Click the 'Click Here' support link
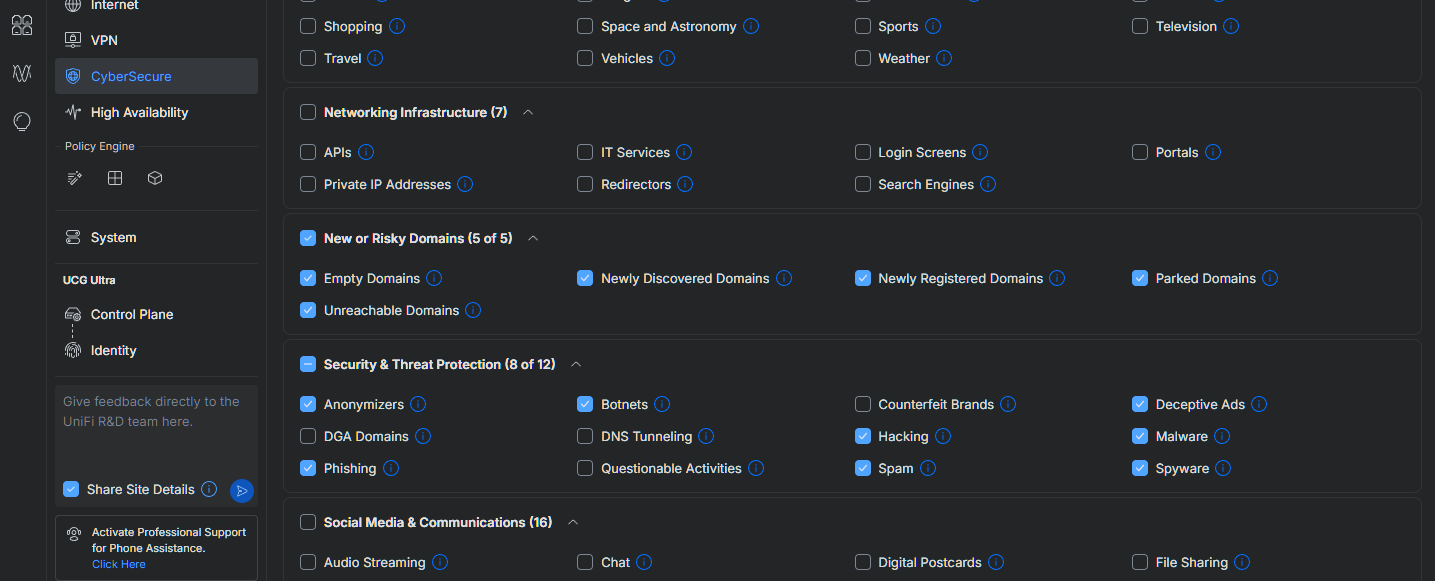This screenshot has height=581, width=1435. (x=119, y=564)
